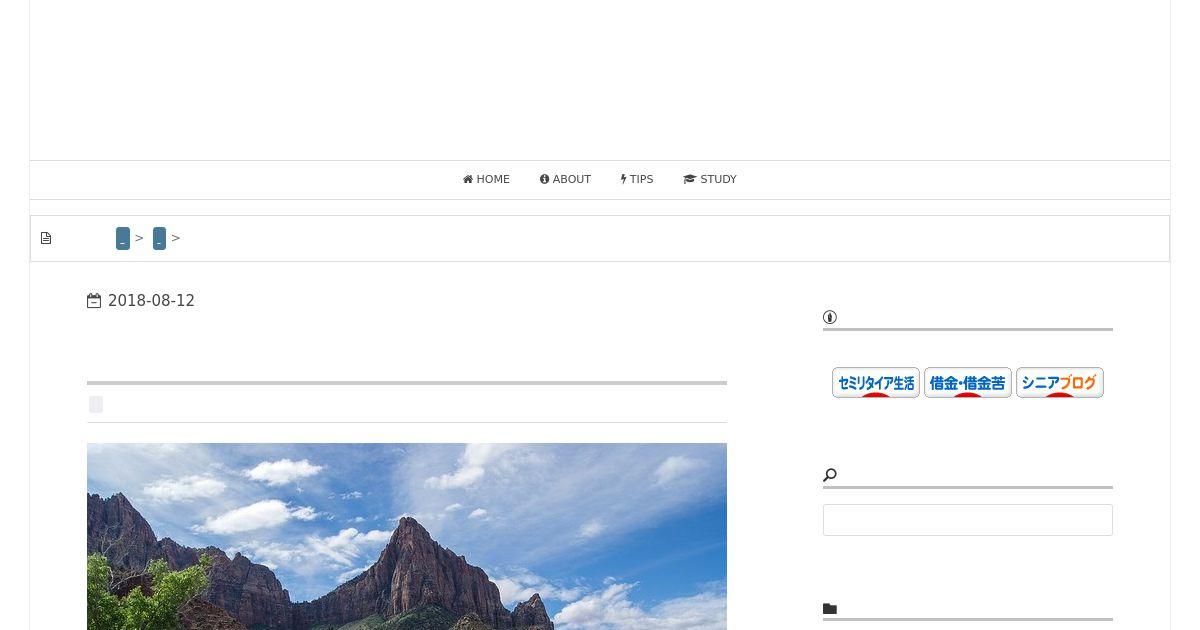Image resolution: width=1200 pixels, height=630 pixels.
Task: Click the シニアブログ ranking banner
Action: pos(1060,382)
